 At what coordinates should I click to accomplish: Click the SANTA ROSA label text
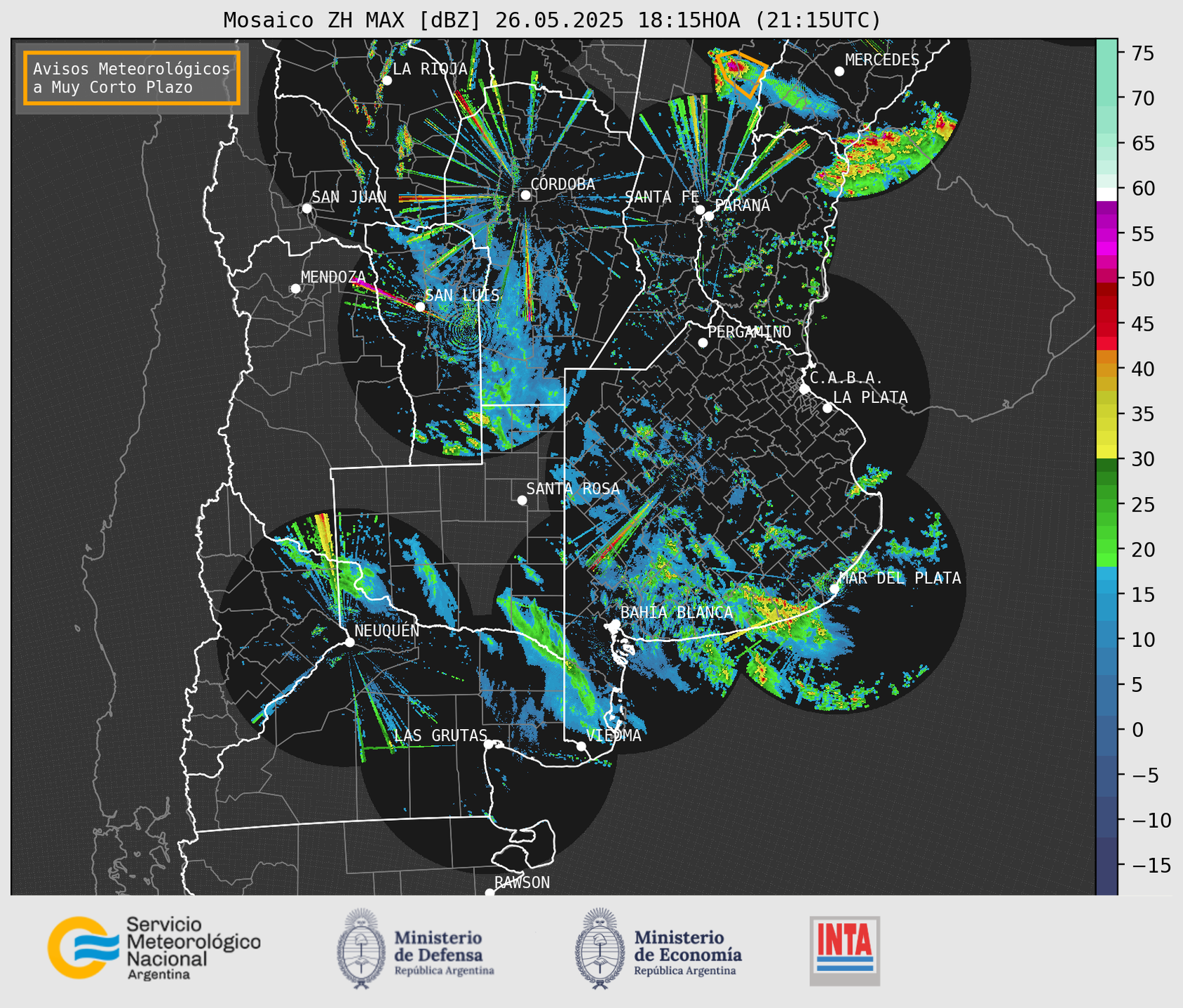573,489
